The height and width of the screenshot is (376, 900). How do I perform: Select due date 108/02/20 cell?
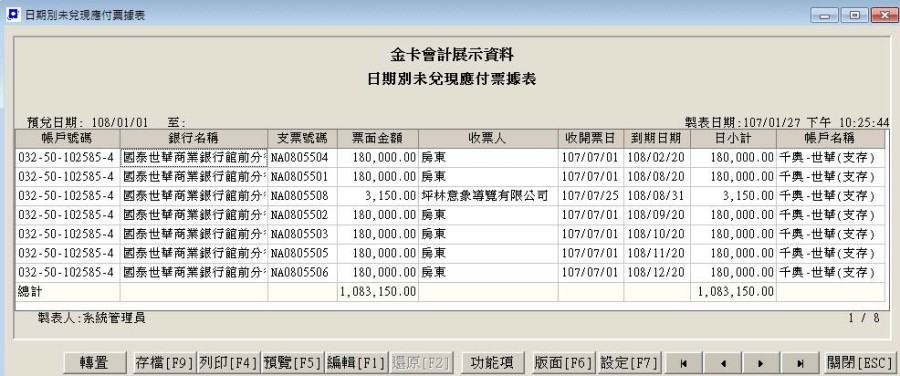point(657,158)
